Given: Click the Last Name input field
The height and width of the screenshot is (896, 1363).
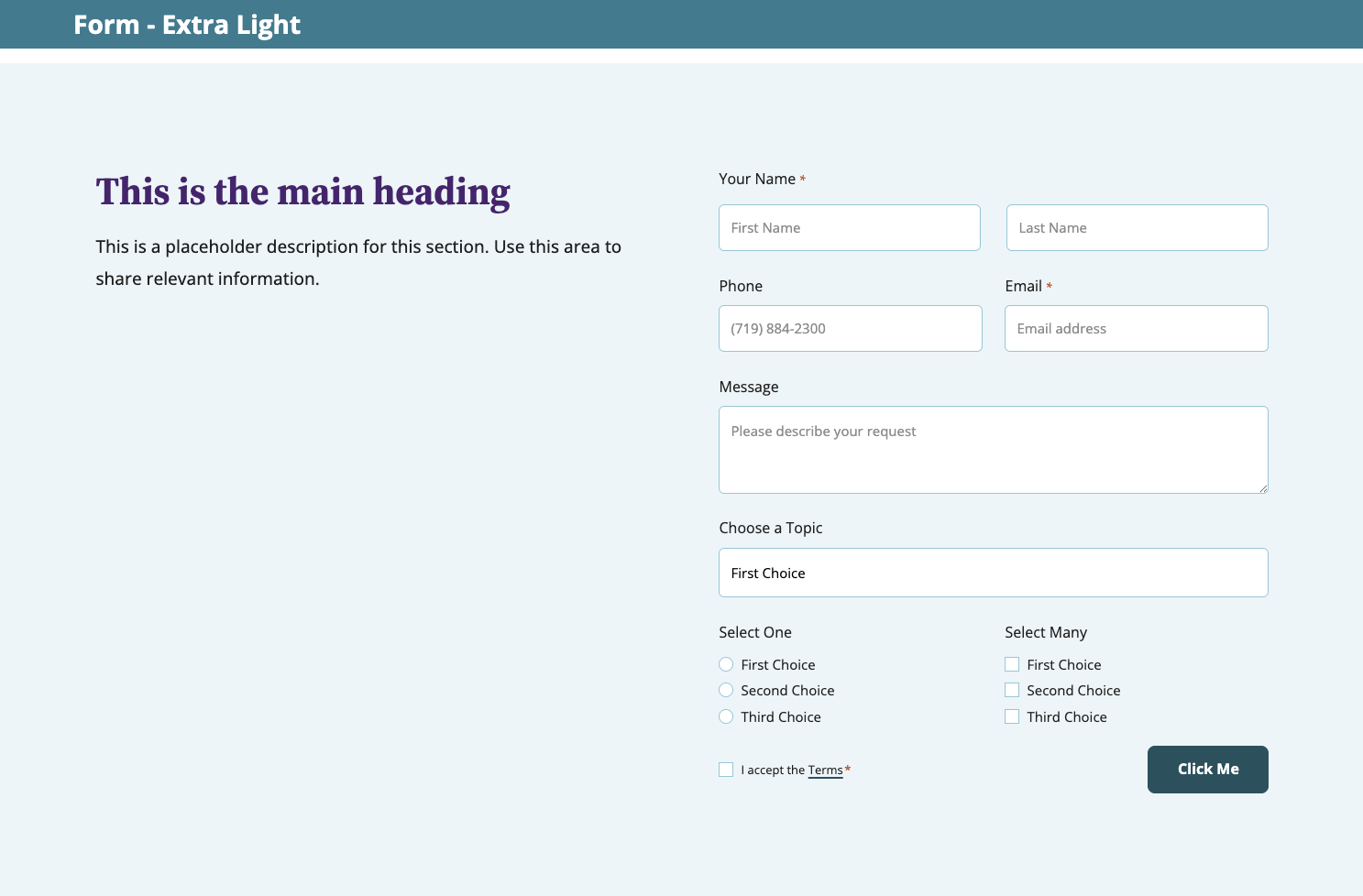Looking at the screenshot, I should [1137, 228].
